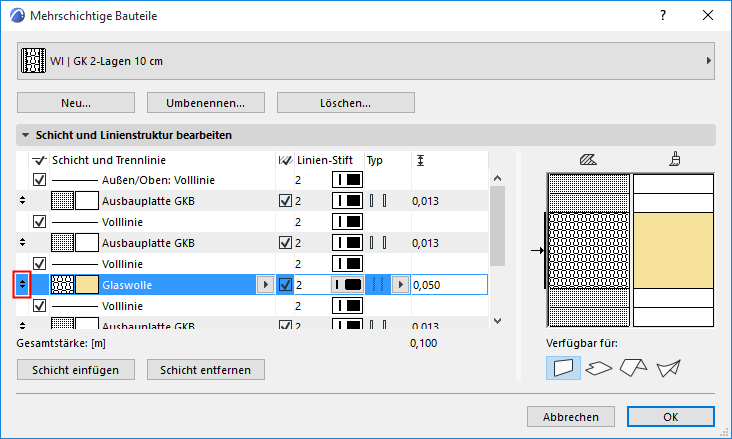Image resolution: width=732 pixels, height=439 pixels.
Task: Click the Schicht einfügen button
Action: coord(76,369)
